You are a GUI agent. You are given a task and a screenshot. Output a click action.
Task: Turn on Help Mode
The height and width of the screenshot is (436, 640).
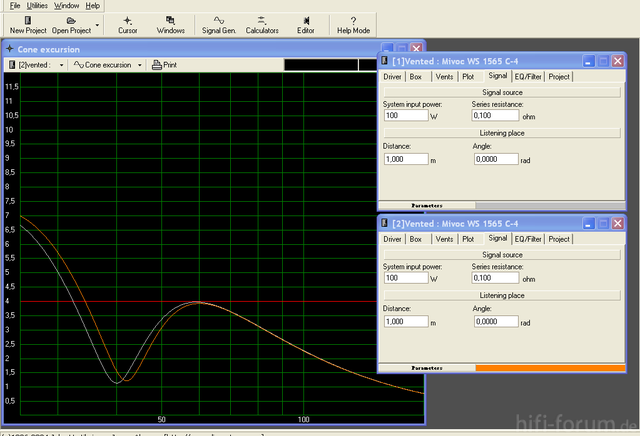click(x=353, y=25)
